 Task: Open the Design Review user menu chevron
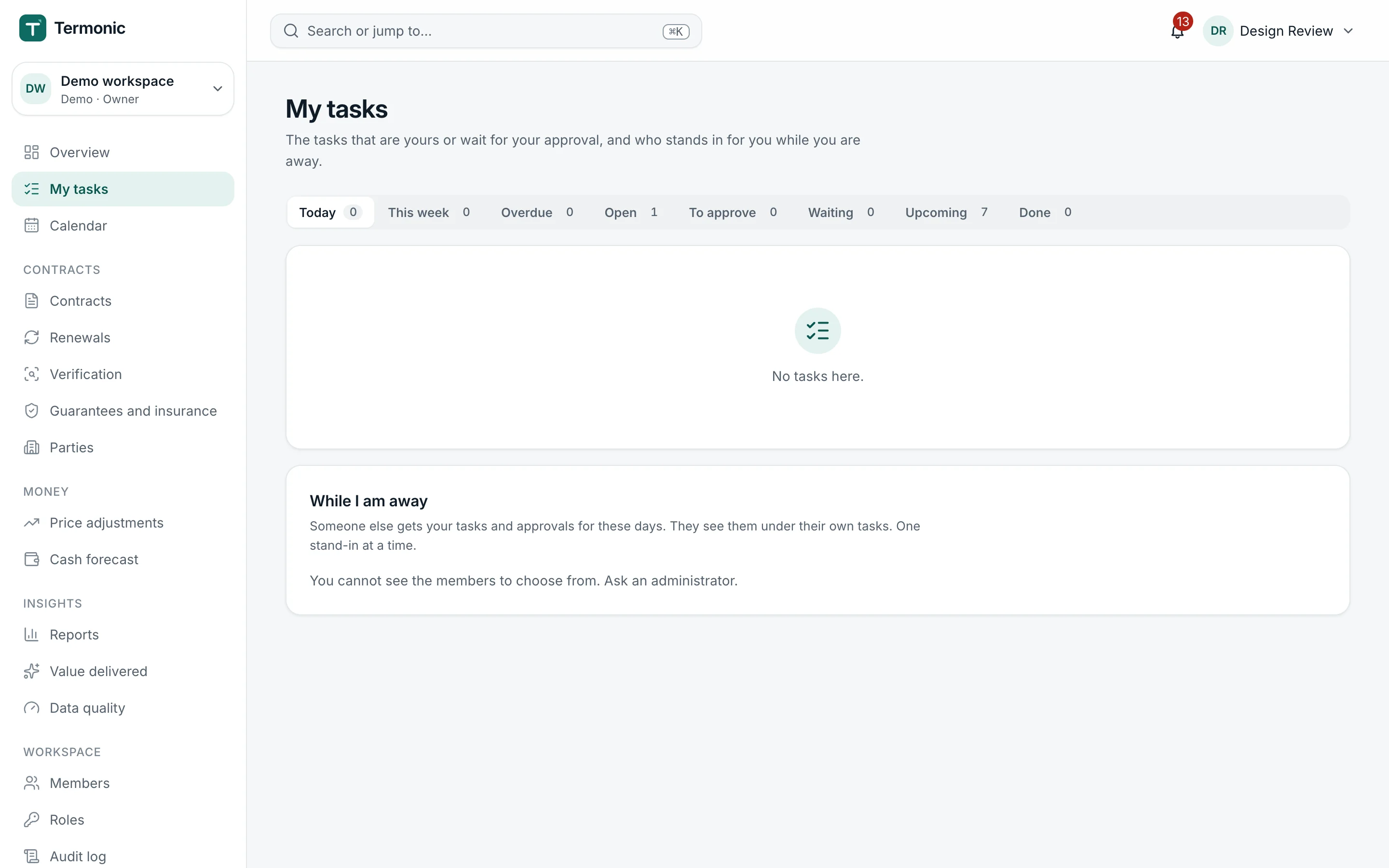pos(1349,31)
